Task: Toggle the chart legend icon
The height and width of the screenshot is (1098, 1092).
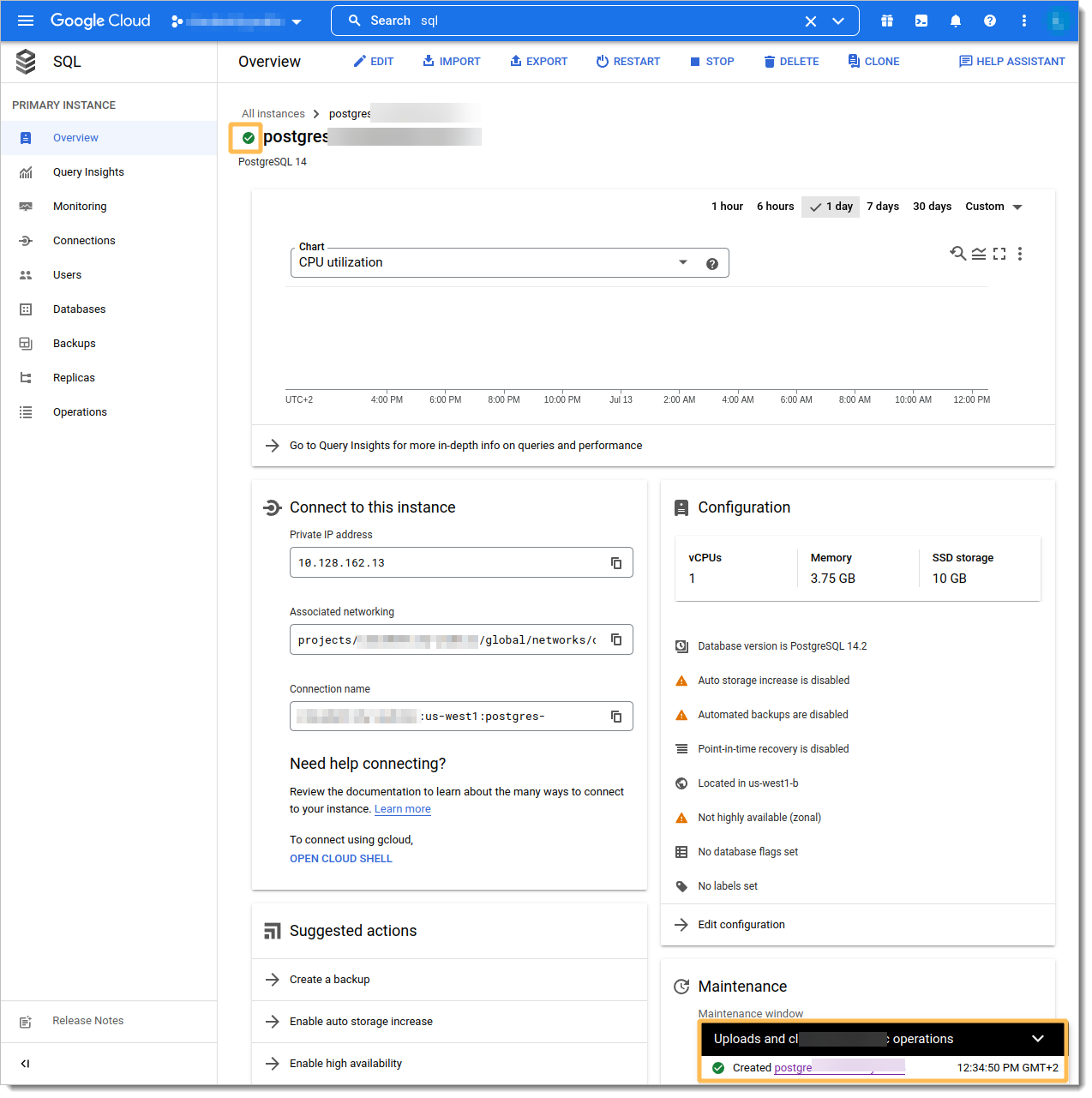Action: (x=979, y=254)
